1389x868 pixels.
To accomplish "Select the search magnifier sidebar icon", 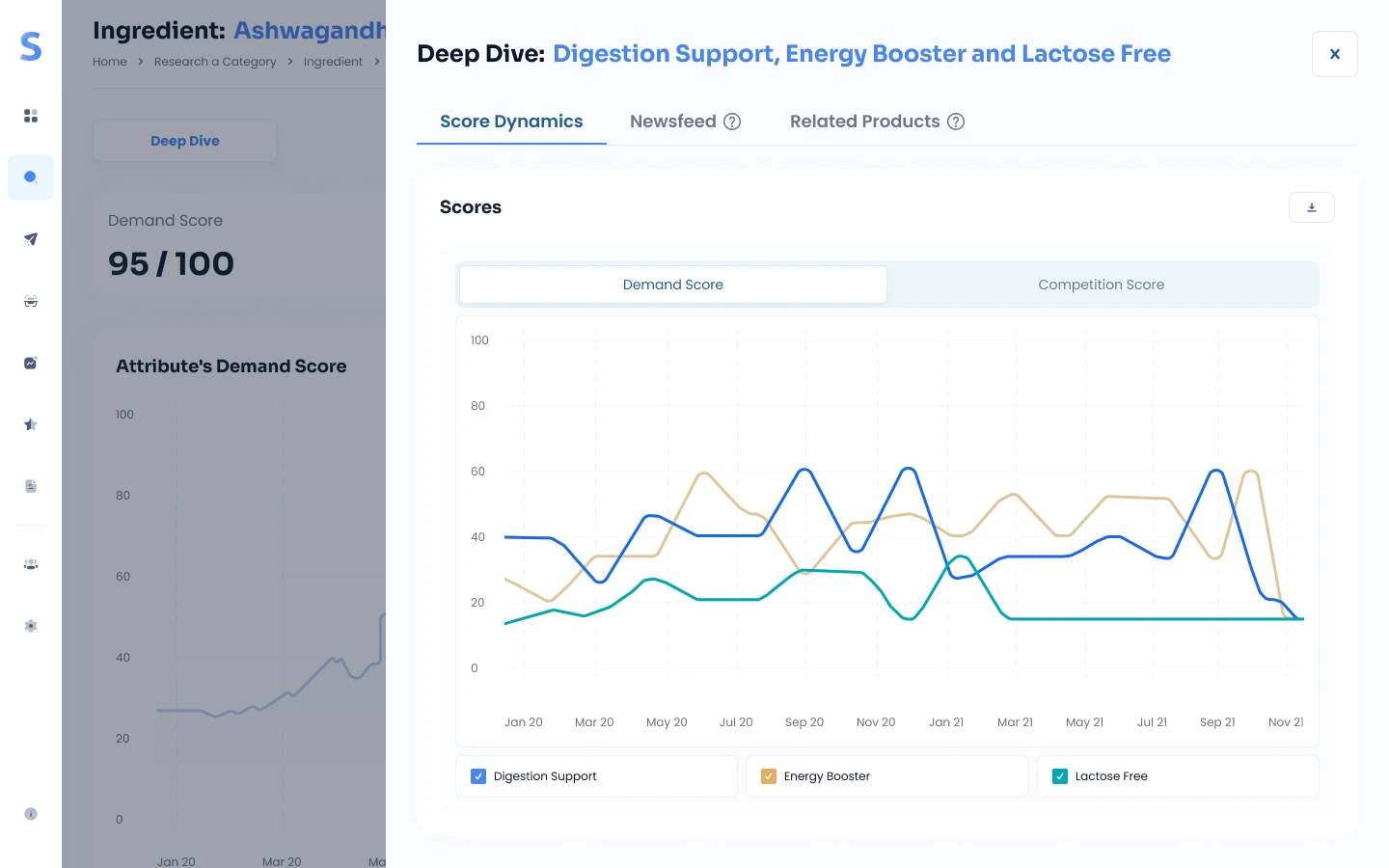I will pos(31,177).
